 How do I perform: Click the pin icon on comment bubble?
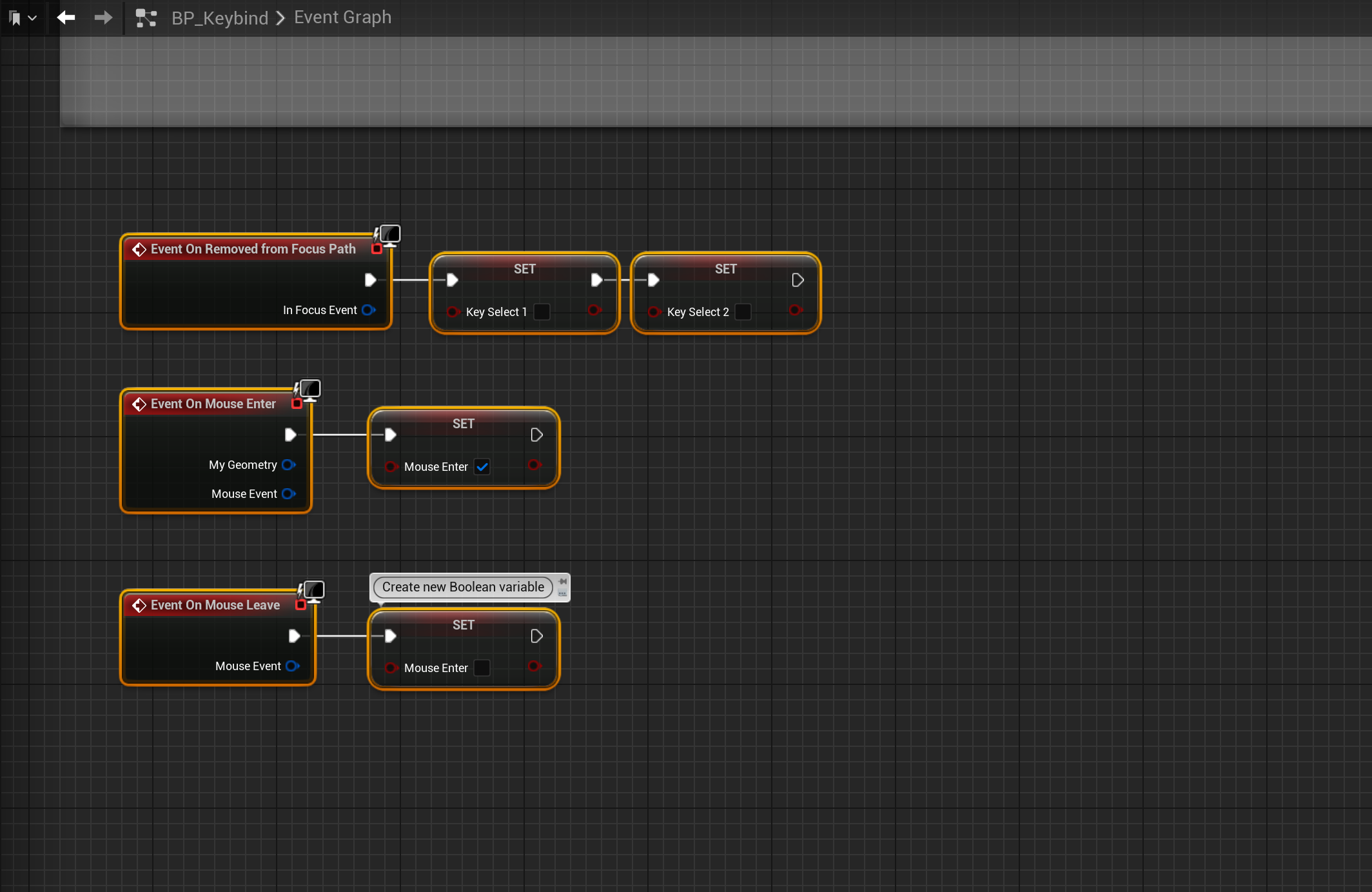click(x=563, y=582)
